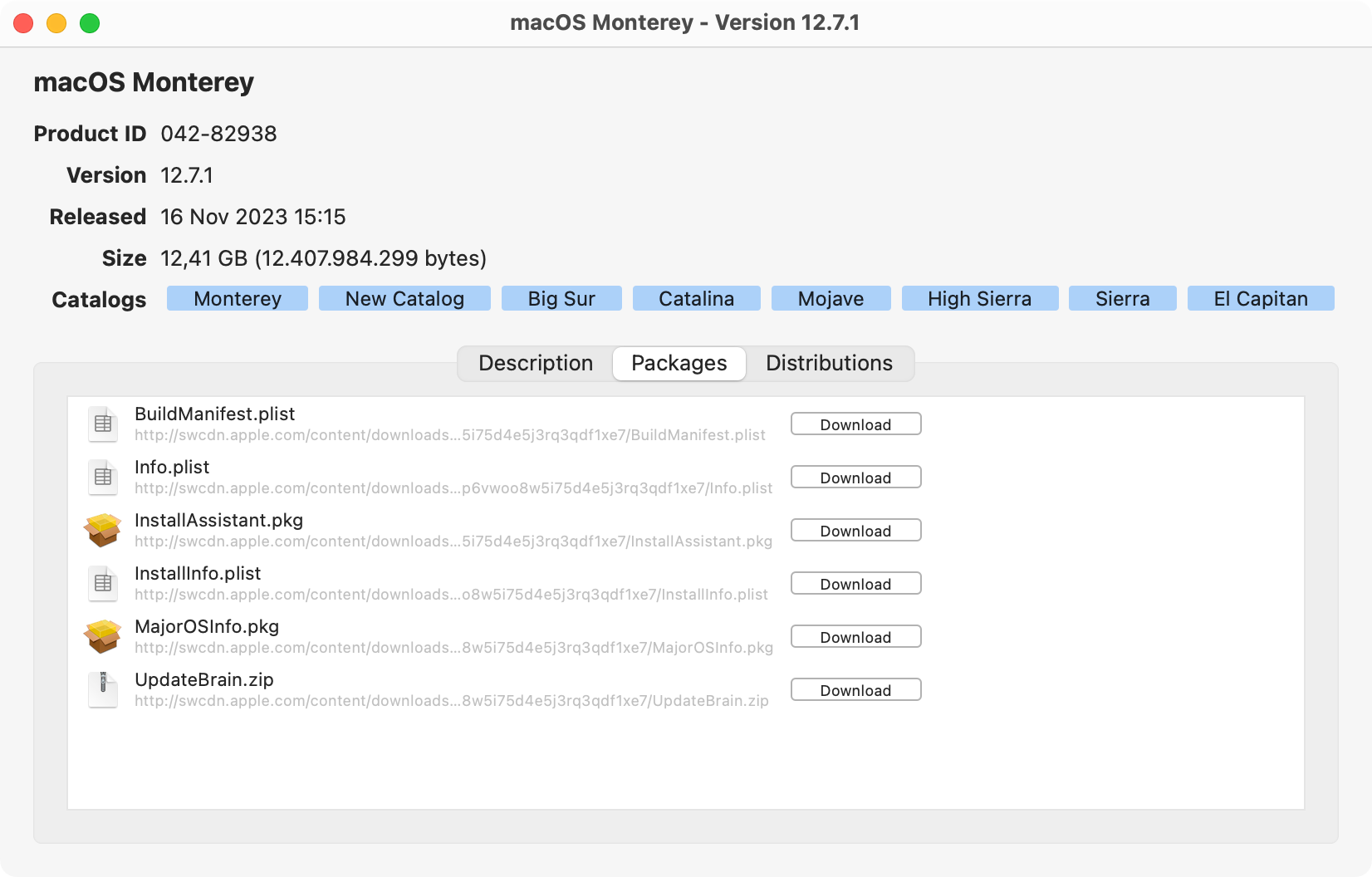The width and height of the screenshot is (1372, 877).
Task: Click the URL under Info.plist
Action: 453,488
